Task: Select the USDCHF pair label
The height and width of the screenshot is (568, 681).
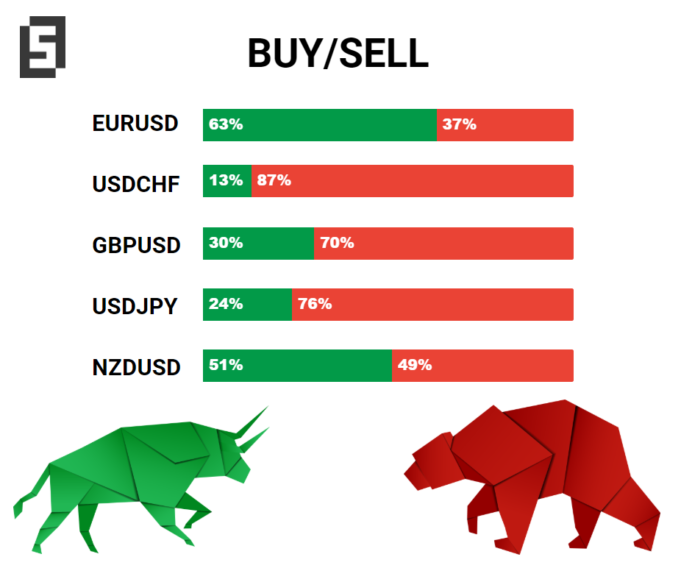Action: pos(136,184)
